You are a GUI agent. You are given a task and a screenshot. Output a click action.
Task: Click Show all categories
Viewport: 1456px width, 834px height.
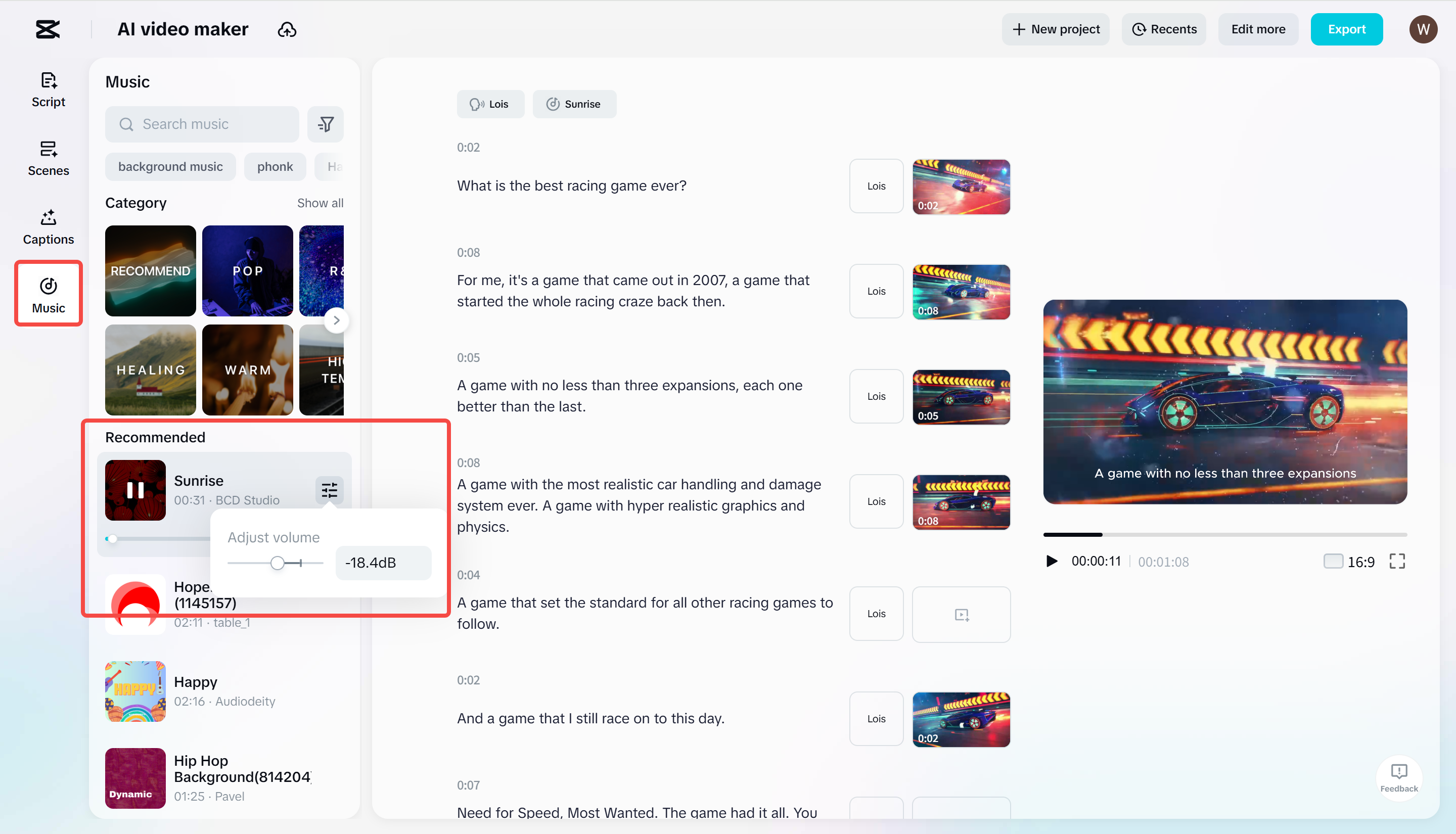point(320,203)
